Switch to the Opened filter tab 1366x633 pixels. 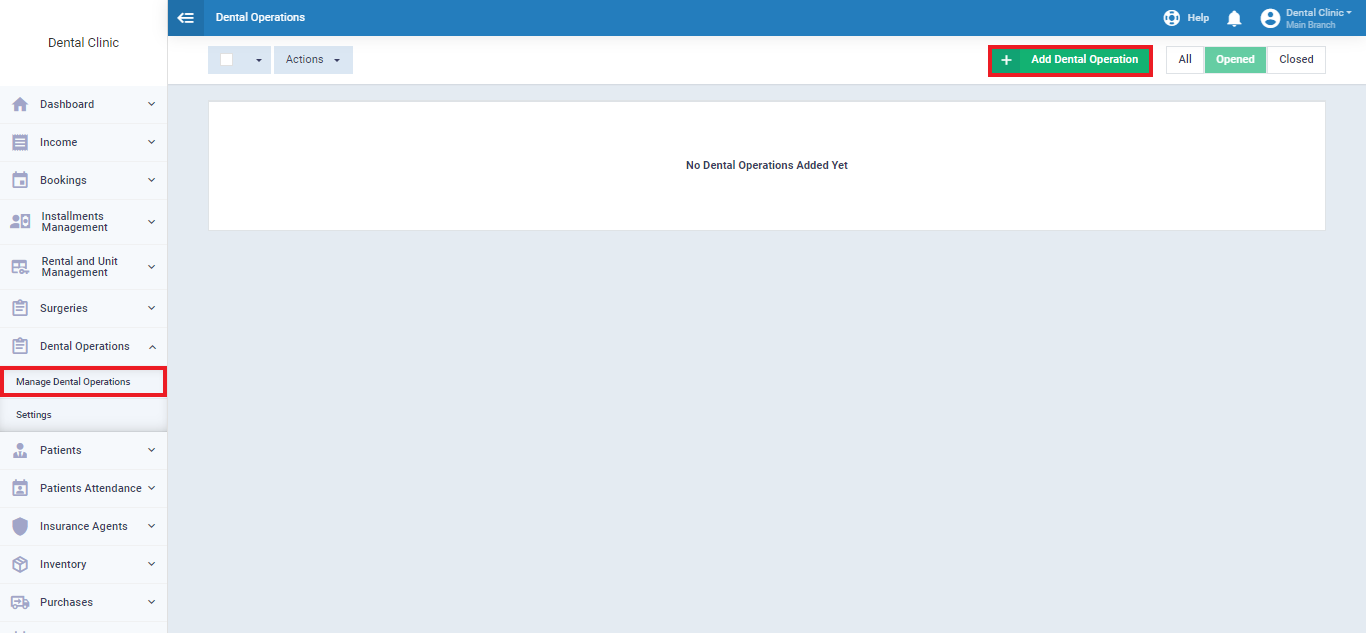(x=1235, y=60)
